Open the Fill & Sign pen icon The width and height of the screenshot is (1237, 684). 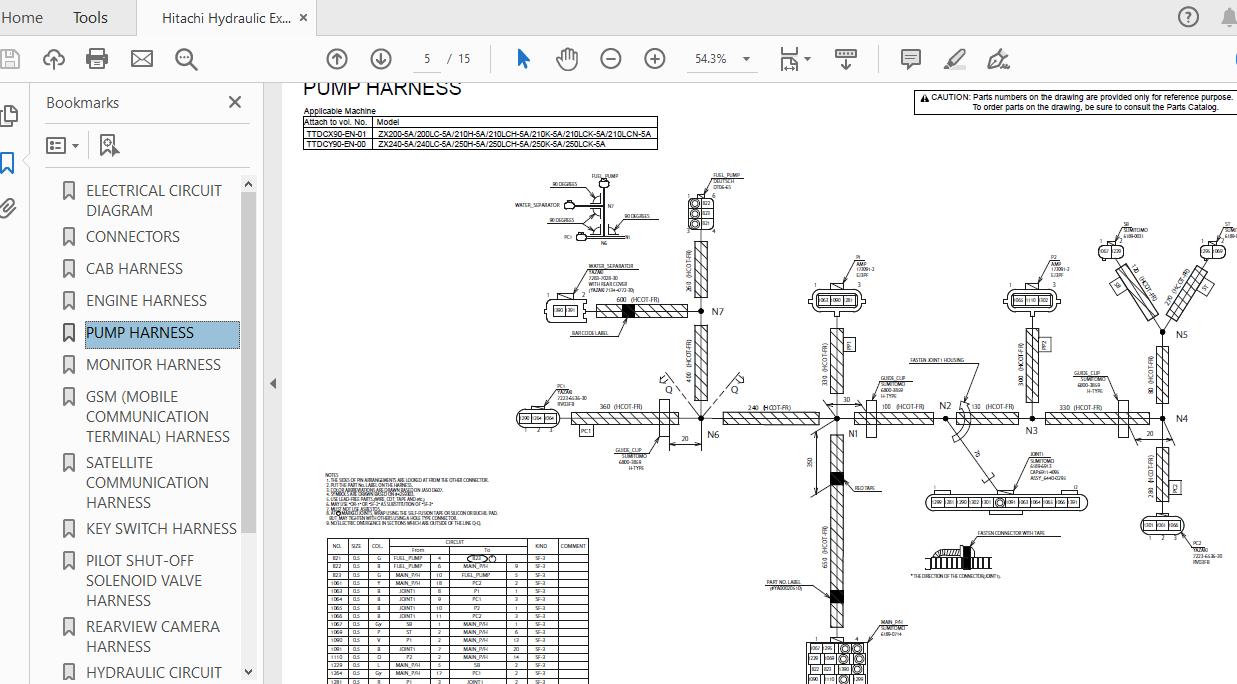point(997,59)
